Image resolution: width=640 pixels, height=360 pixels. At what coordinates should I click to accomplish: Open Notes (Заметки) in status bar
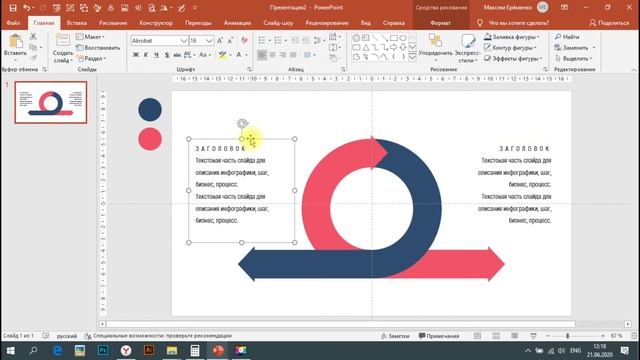click(x=395, y=336)
